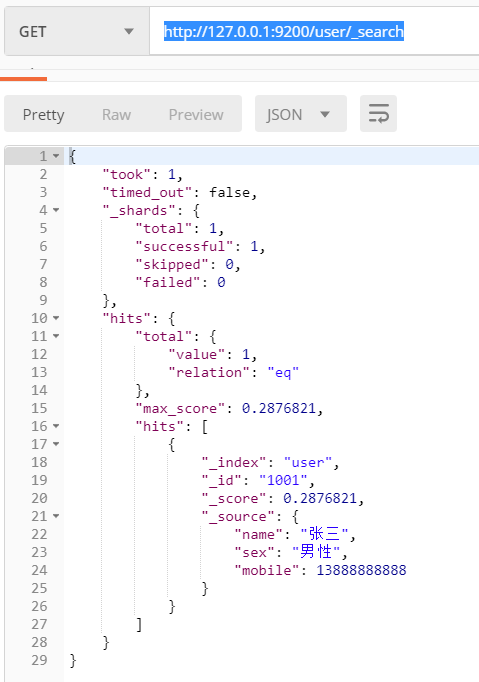Screen dimensions: 479x682
Task: Switch to the Raw view tab
Action: tap(116, 114)
